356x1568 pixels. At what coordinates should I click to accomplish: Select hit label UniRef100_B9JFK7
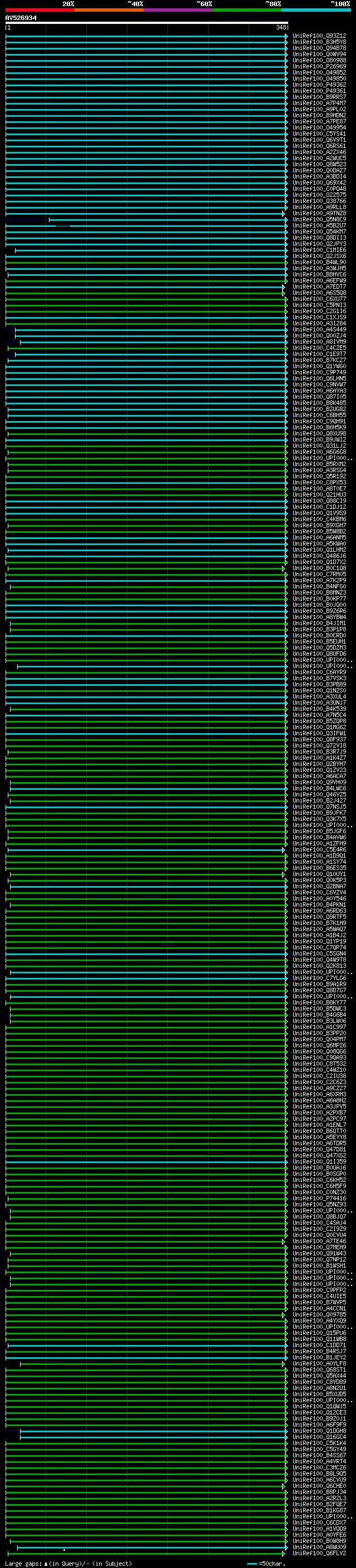point(319,813)
